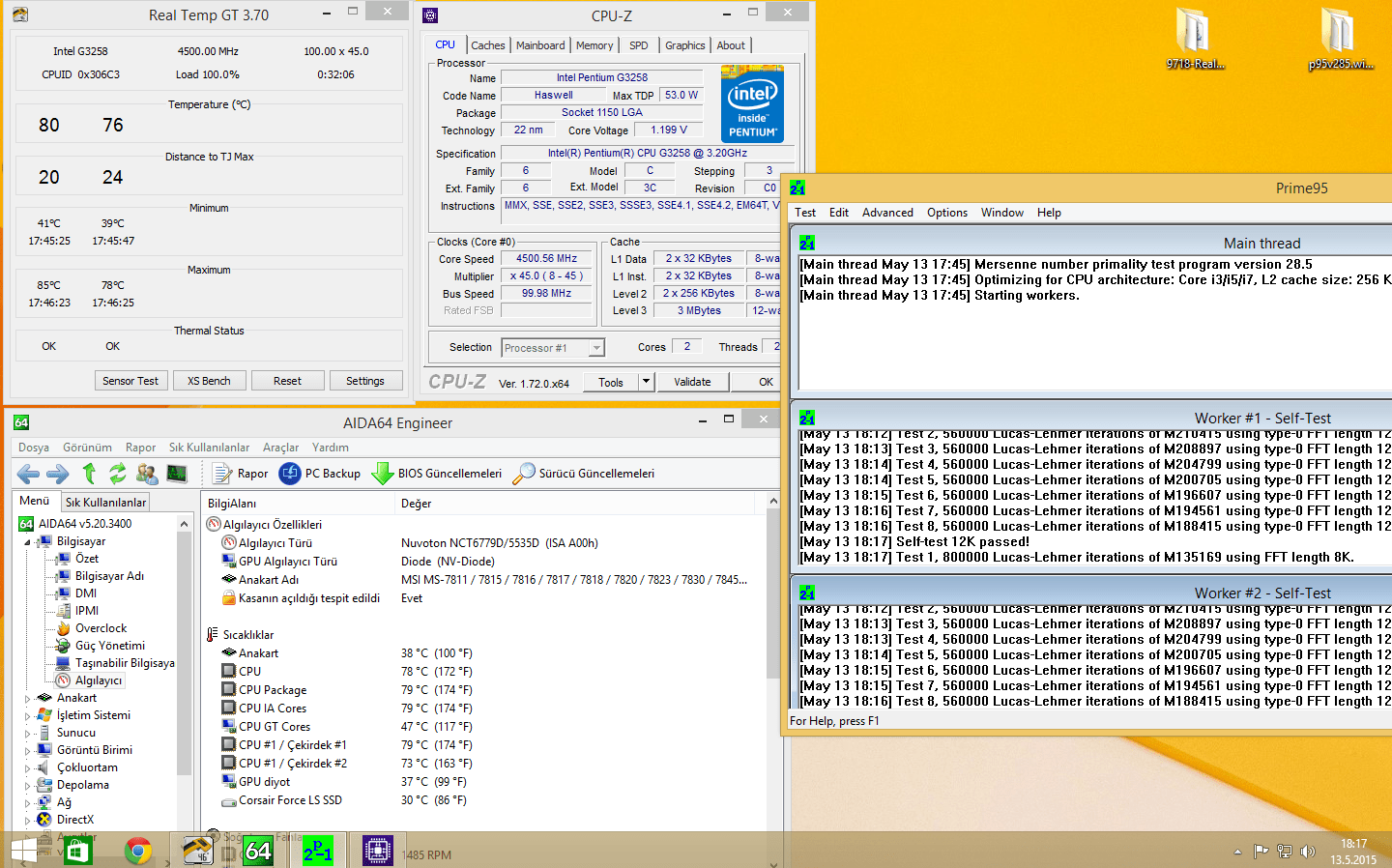The image size is (1392, 868).
Task: Switch to the Memory tab in CPU-Z
Action: tap(594, 45)
